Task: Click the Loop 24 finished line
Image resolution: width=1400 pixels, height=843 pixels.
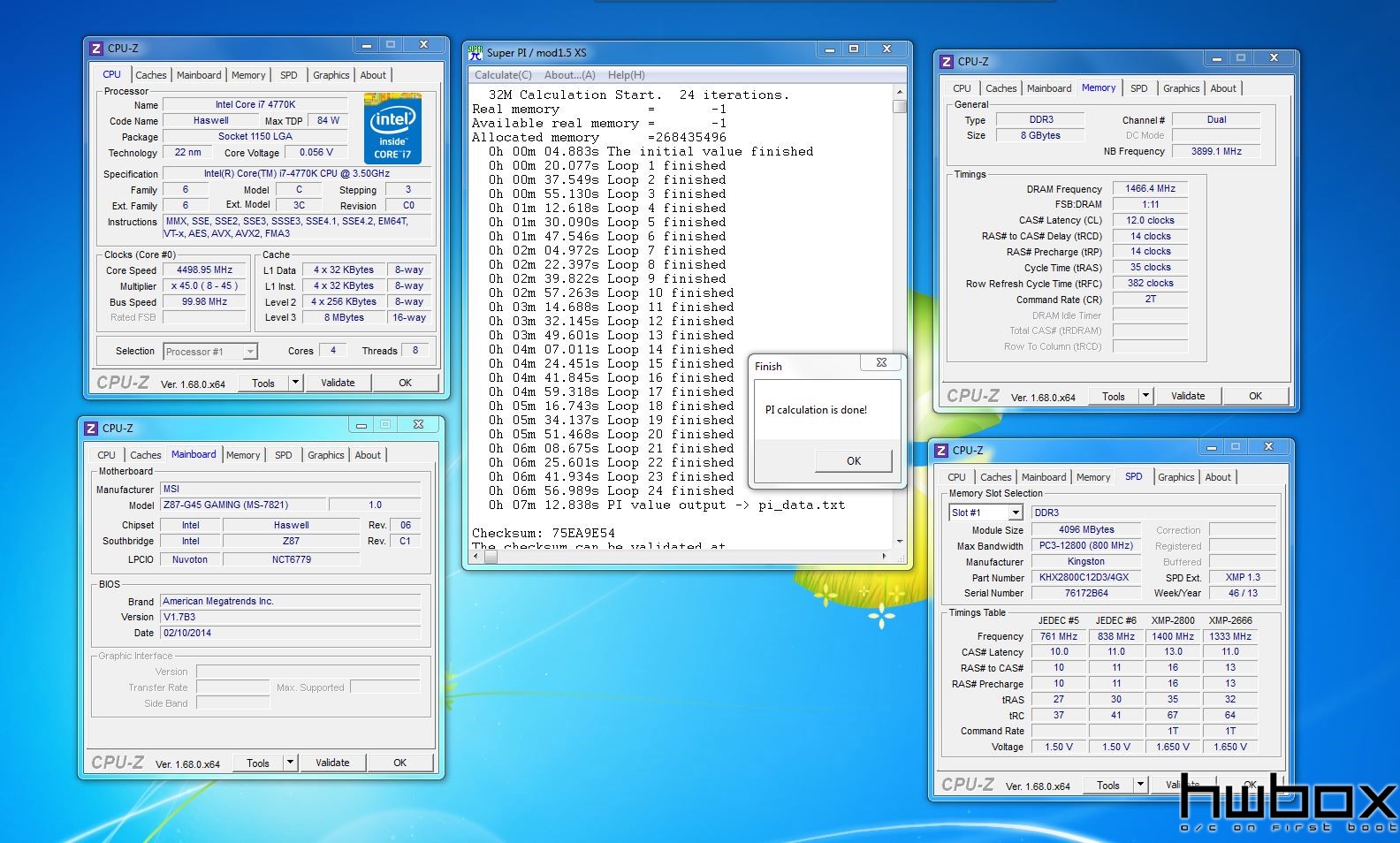Action: (612, 490)
